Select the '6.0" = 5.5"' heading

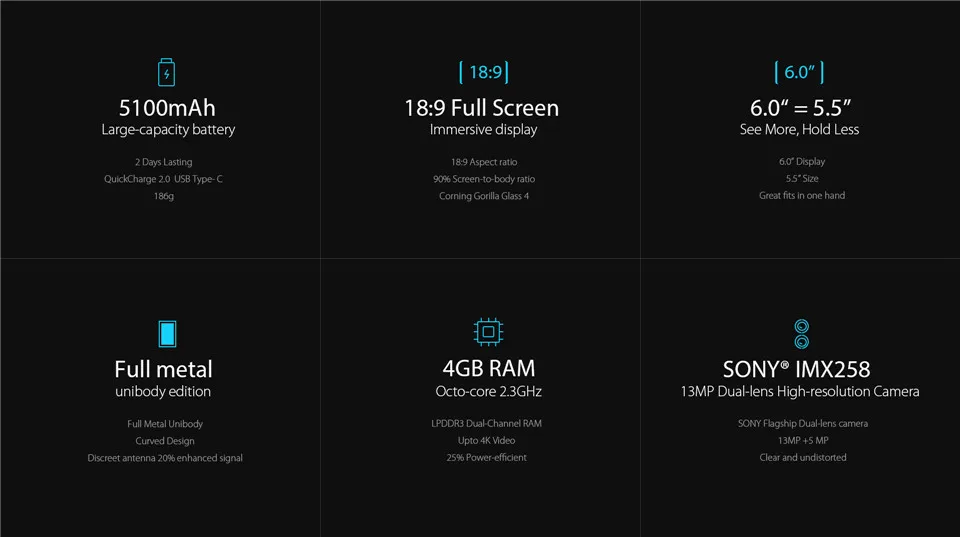(x=801, y=108)
